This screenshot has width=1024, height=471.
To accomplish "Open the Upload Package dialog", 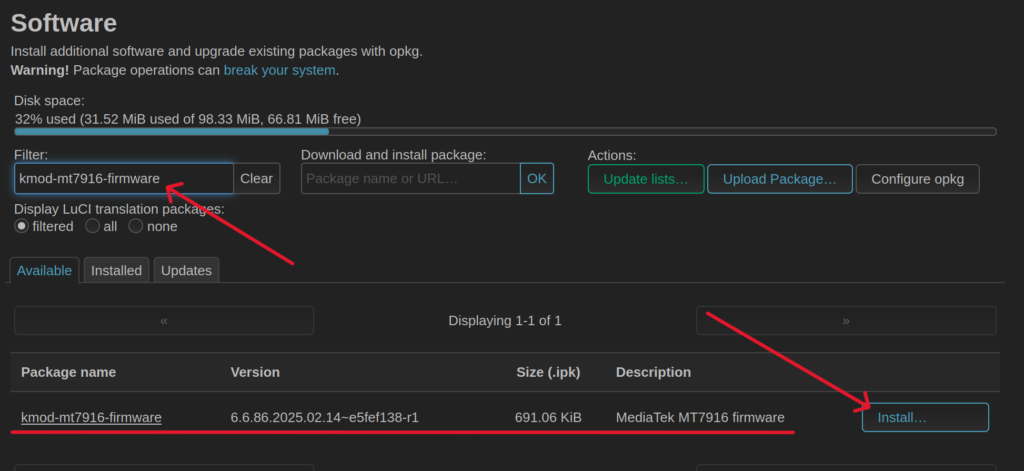I will coord(779,179).
